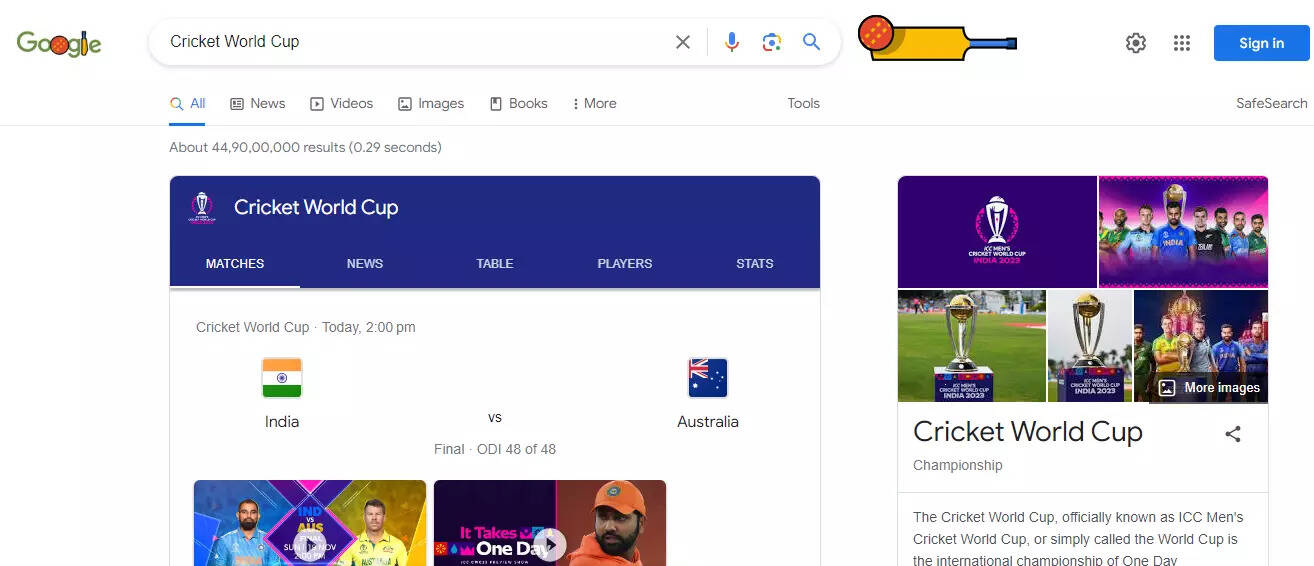The width and height of the screenshot is (1314, 566).
Task: Open Google settings gear
Action: [x=1135, y=43]
